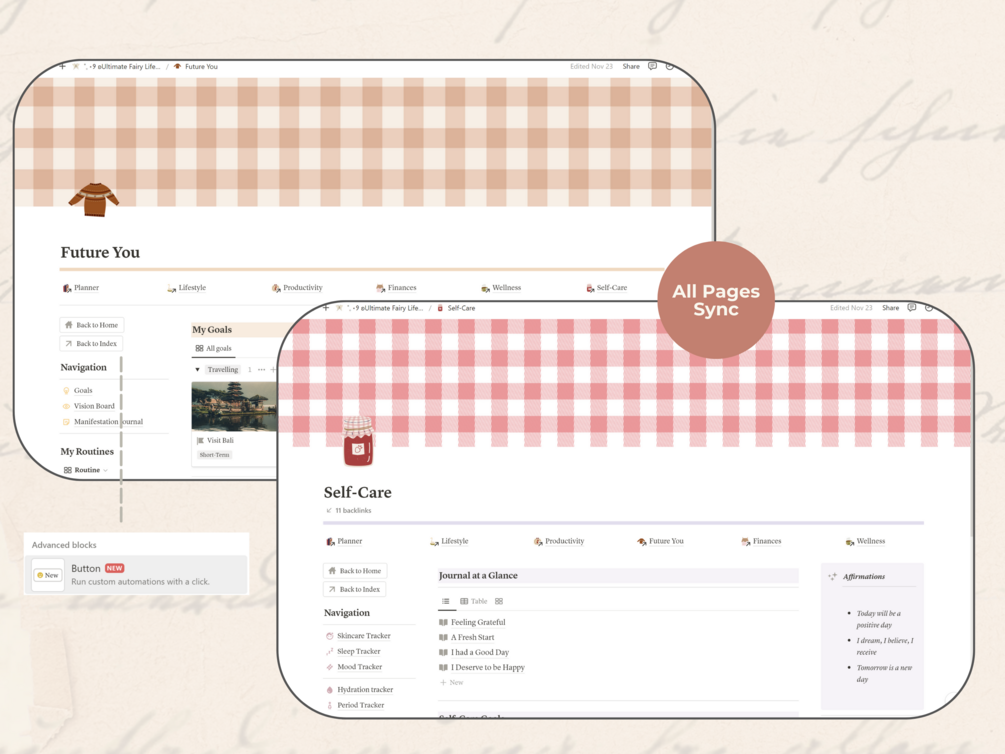Open comments icon in Future You window
This screenshot has height=754, width=1005.
click(652, 66)
